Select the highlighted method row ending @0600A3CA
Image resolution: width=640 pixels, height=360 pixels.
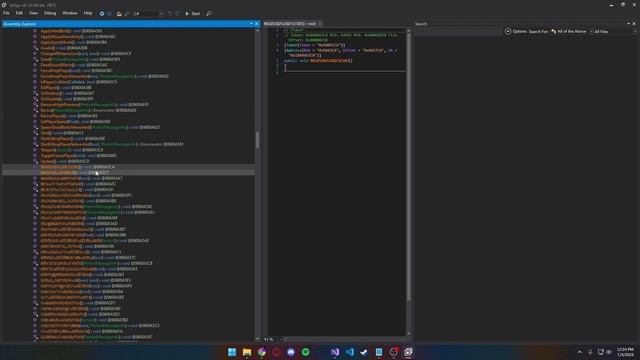(x=128, y=167)
